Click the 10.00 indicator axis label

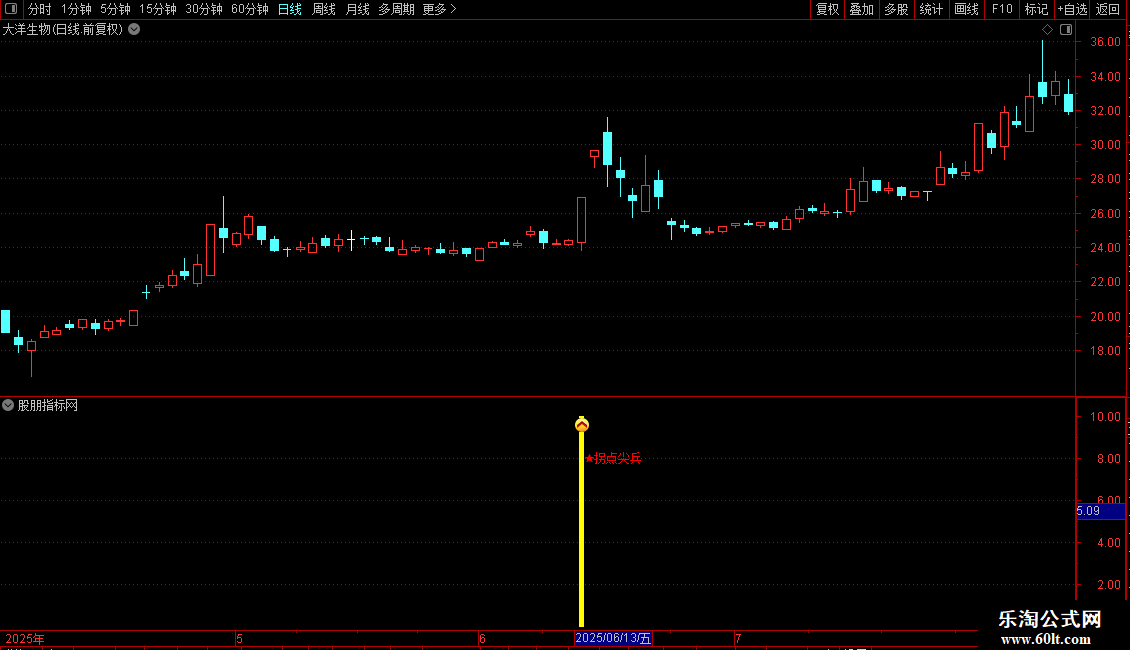[x=1105, y=417]
